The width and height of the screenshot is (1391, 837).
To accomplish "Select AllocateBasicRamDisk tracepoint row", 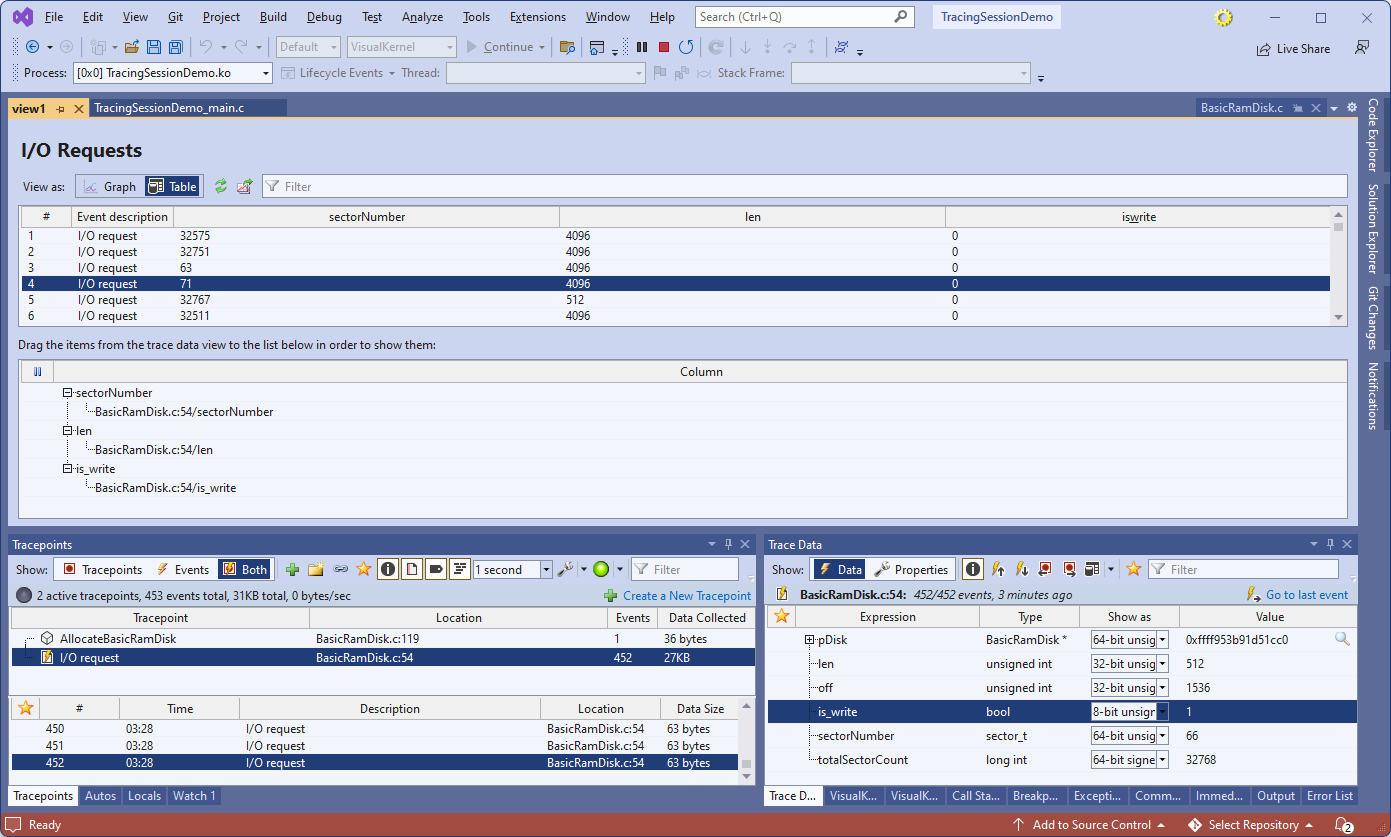I will 383,638.
